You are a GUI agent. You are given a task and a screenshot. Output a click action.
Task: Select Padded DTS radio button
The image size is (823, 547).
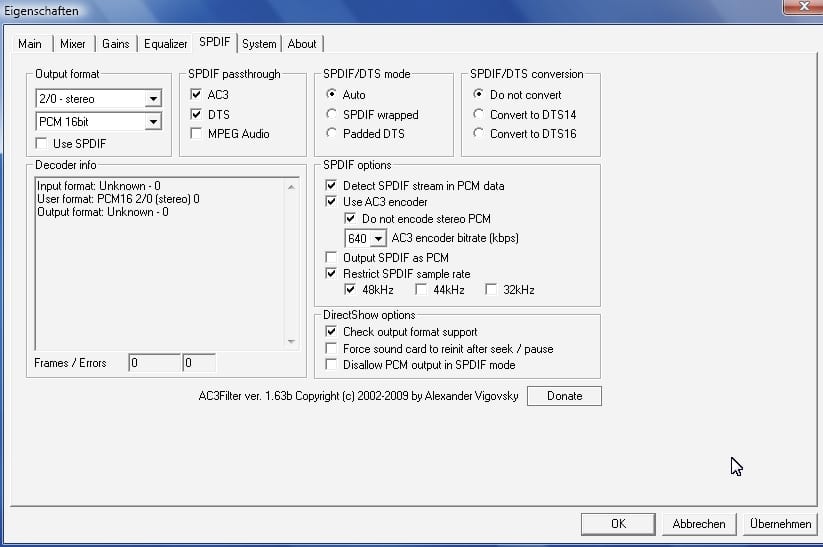pyautogui.click(x=333, y=134)
